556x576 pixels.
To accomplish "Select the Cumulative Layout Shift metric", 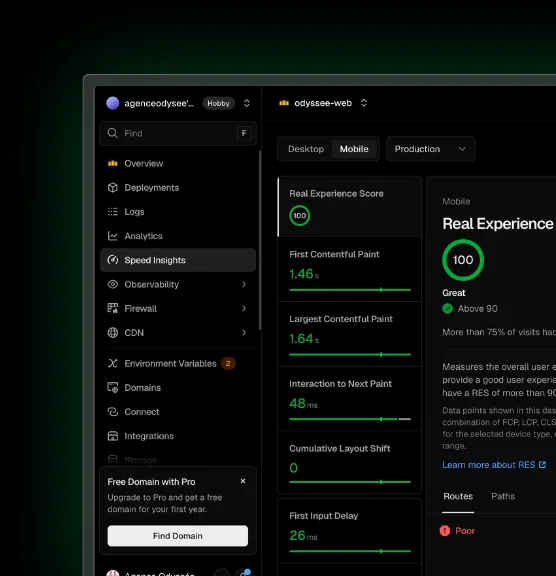I will pos(350,462).
